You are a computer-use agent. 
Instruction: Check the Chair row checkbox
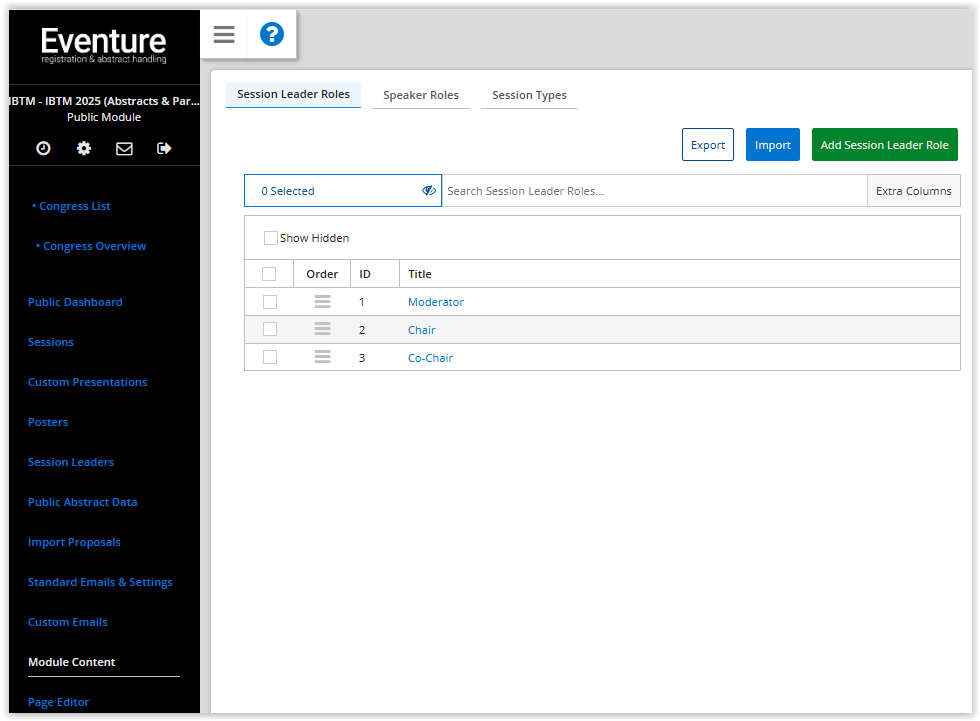tap(270, 329)
